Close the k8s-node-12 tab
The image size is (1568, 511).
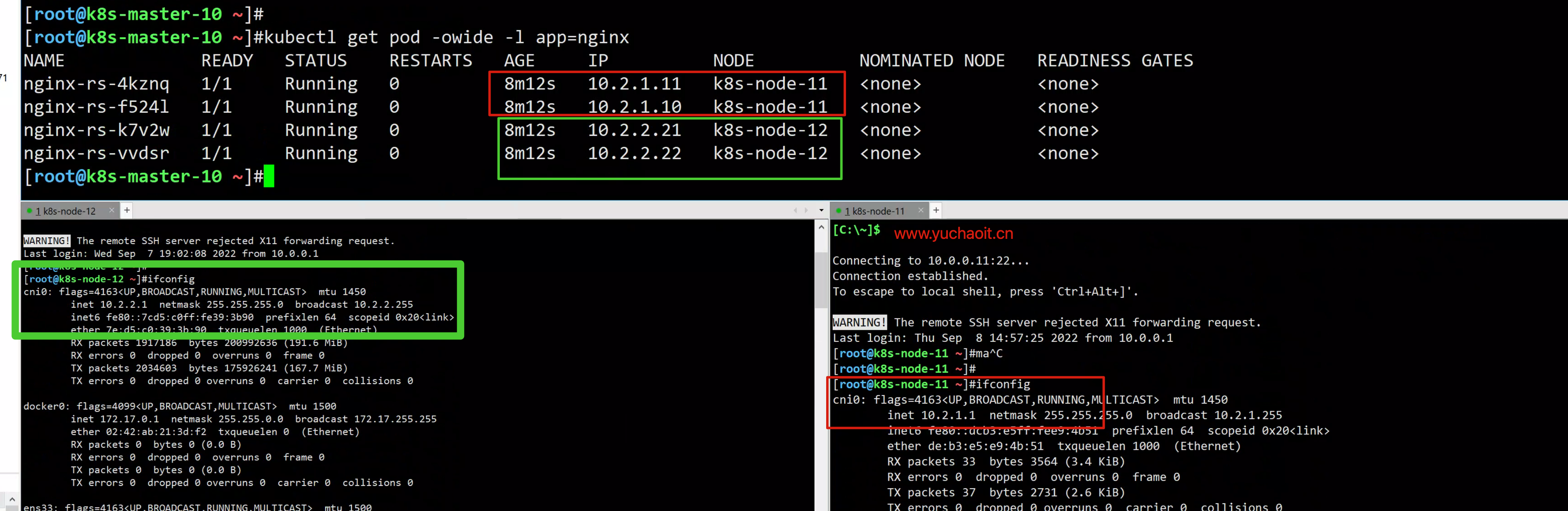[111, 210]
